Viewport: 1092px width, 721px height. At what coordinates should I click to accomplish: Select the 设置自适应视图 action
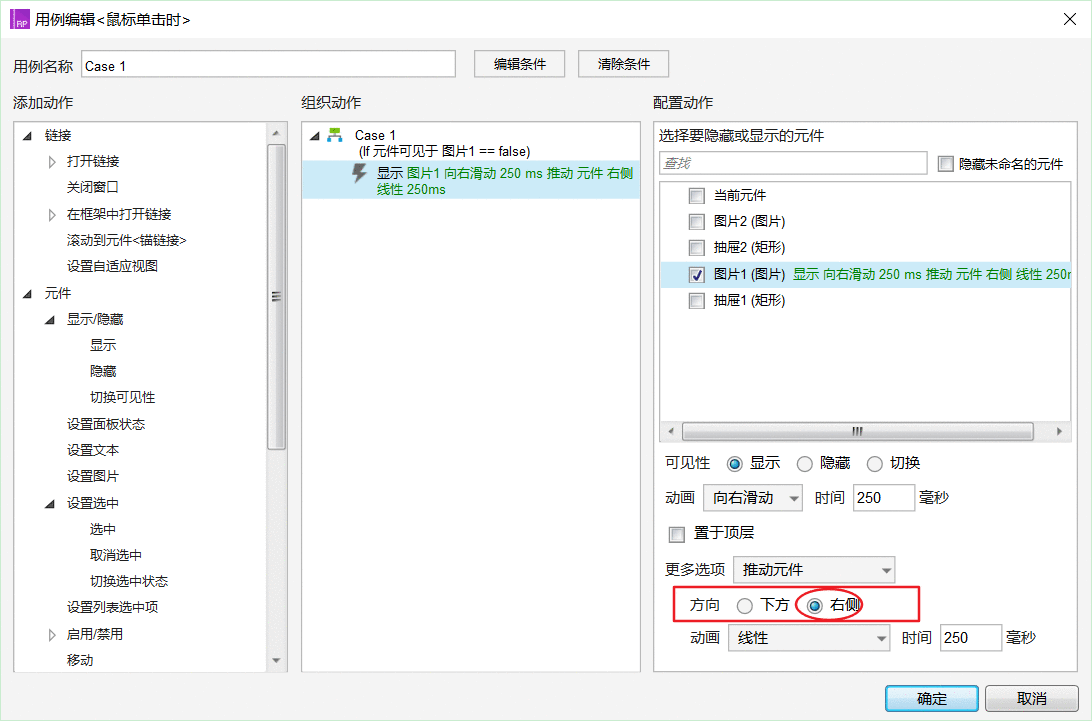pyautogui.click(x=112, y=266)
